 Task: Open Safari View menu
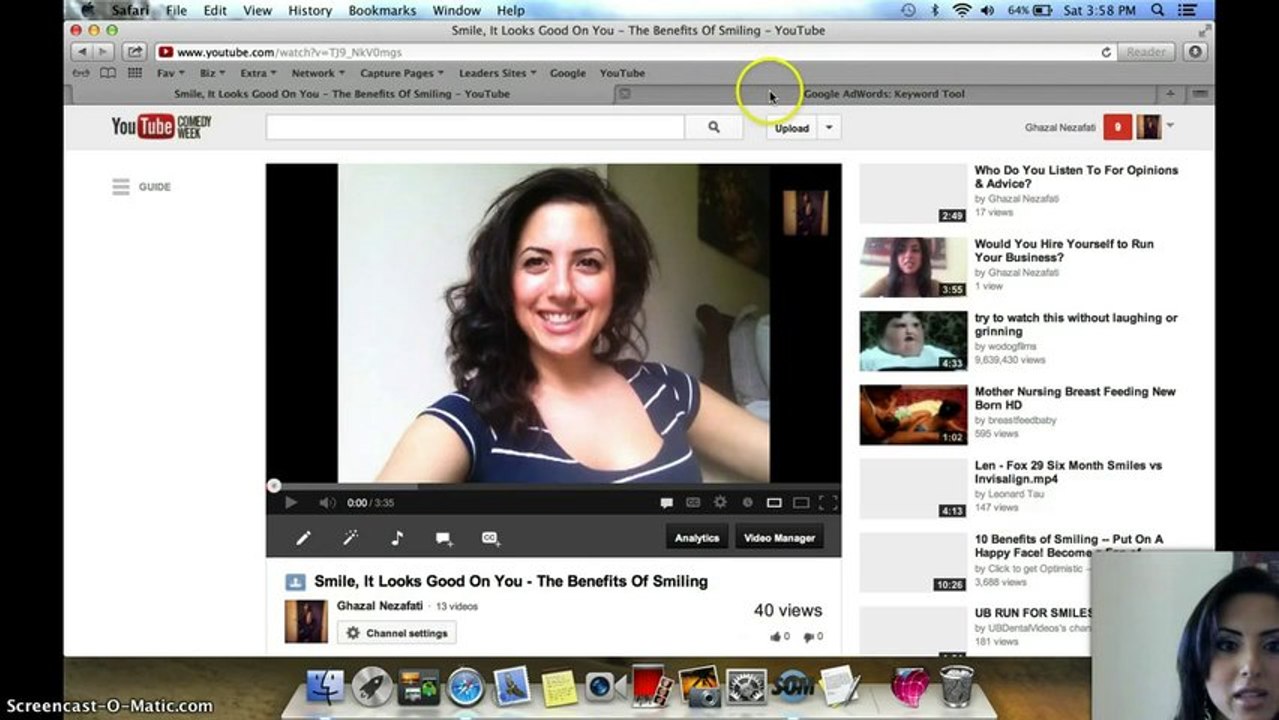pos(257,10)
